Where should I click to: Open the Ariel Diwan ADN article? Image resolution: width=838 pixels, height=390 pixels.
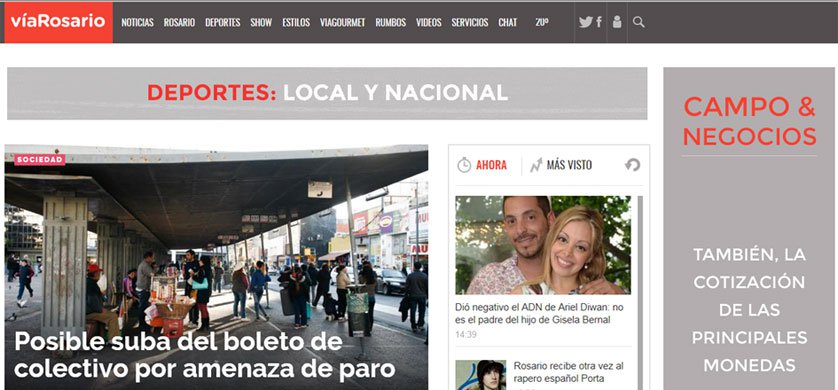point(539,314)
